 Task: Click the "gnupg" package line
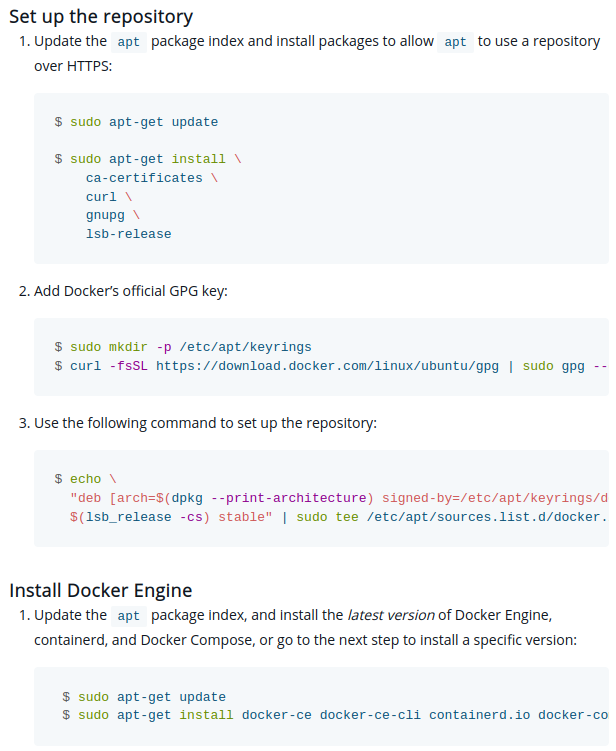pos(113,216)
